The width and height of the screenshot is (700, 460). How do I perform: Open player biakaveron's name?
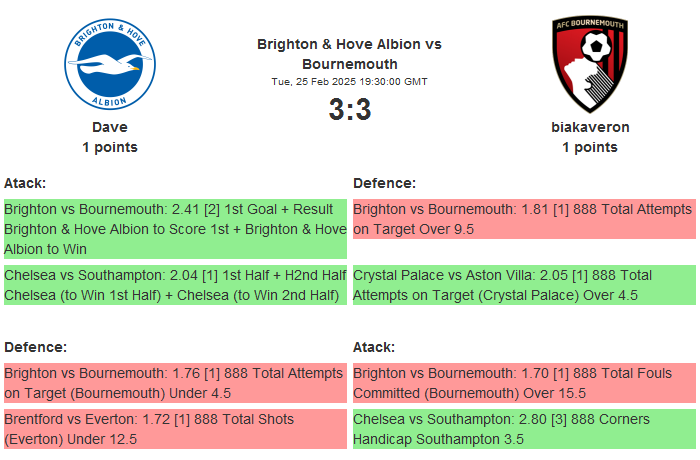pyautogui.click(x=590, y=127)
